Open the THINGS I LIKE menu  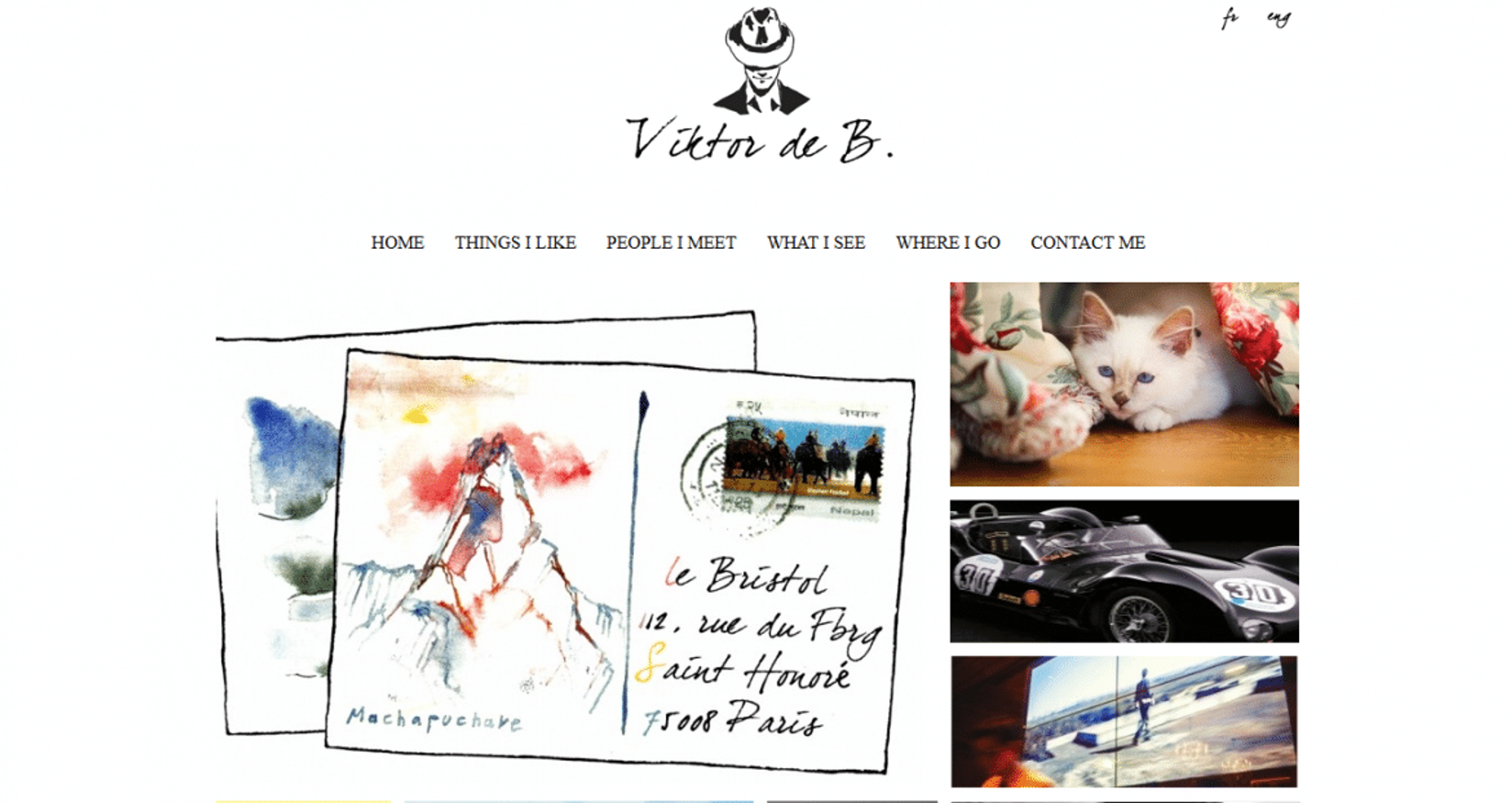pos(516,242)
